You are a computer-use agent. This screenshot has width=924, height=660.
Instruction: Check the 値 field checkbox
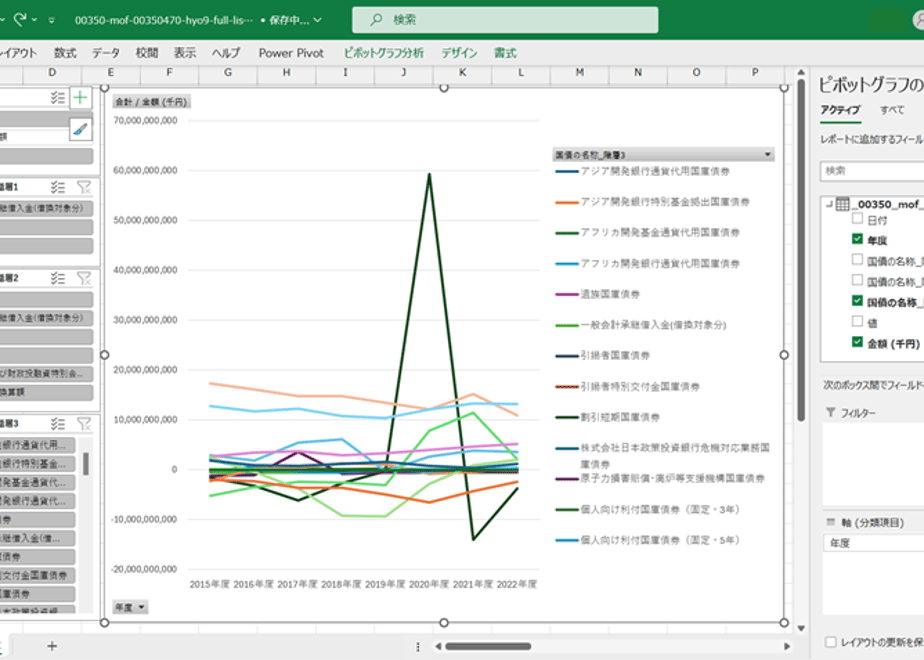pyautogui.click(x=857, y=321)
